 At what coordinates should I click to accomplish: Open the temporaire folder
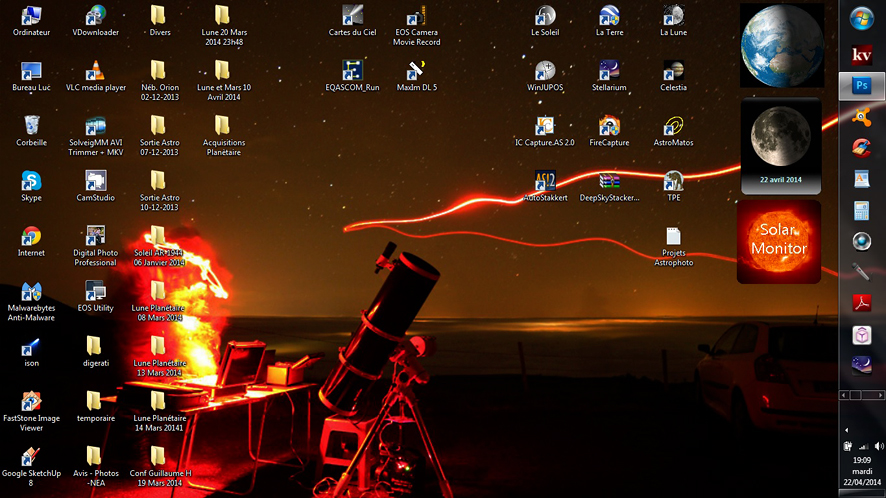pyautogui.click(x=95, y=406)
